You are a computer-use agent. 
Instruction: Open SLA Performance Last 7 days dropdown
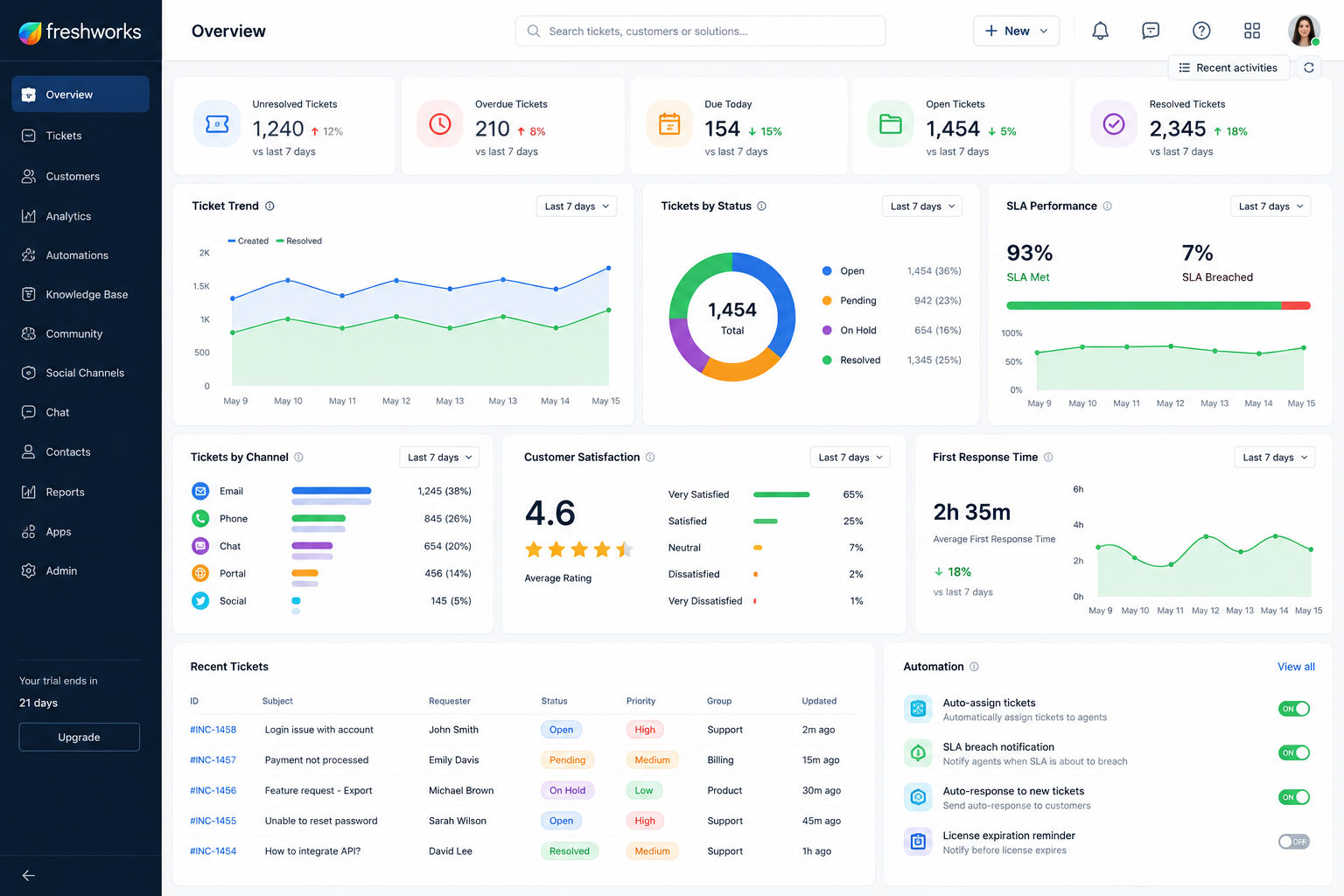tap(1270, 206)
